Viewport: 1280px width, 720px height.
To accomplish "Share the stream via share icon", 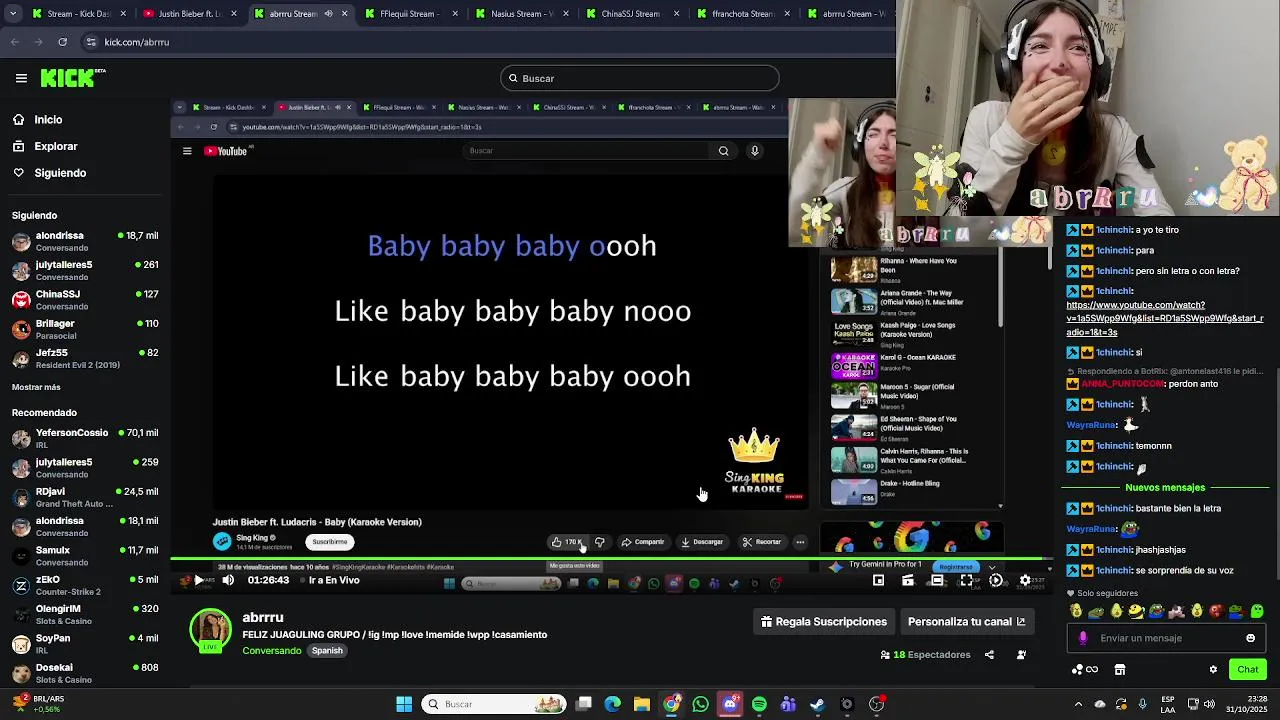I will (x=989, y=655).
